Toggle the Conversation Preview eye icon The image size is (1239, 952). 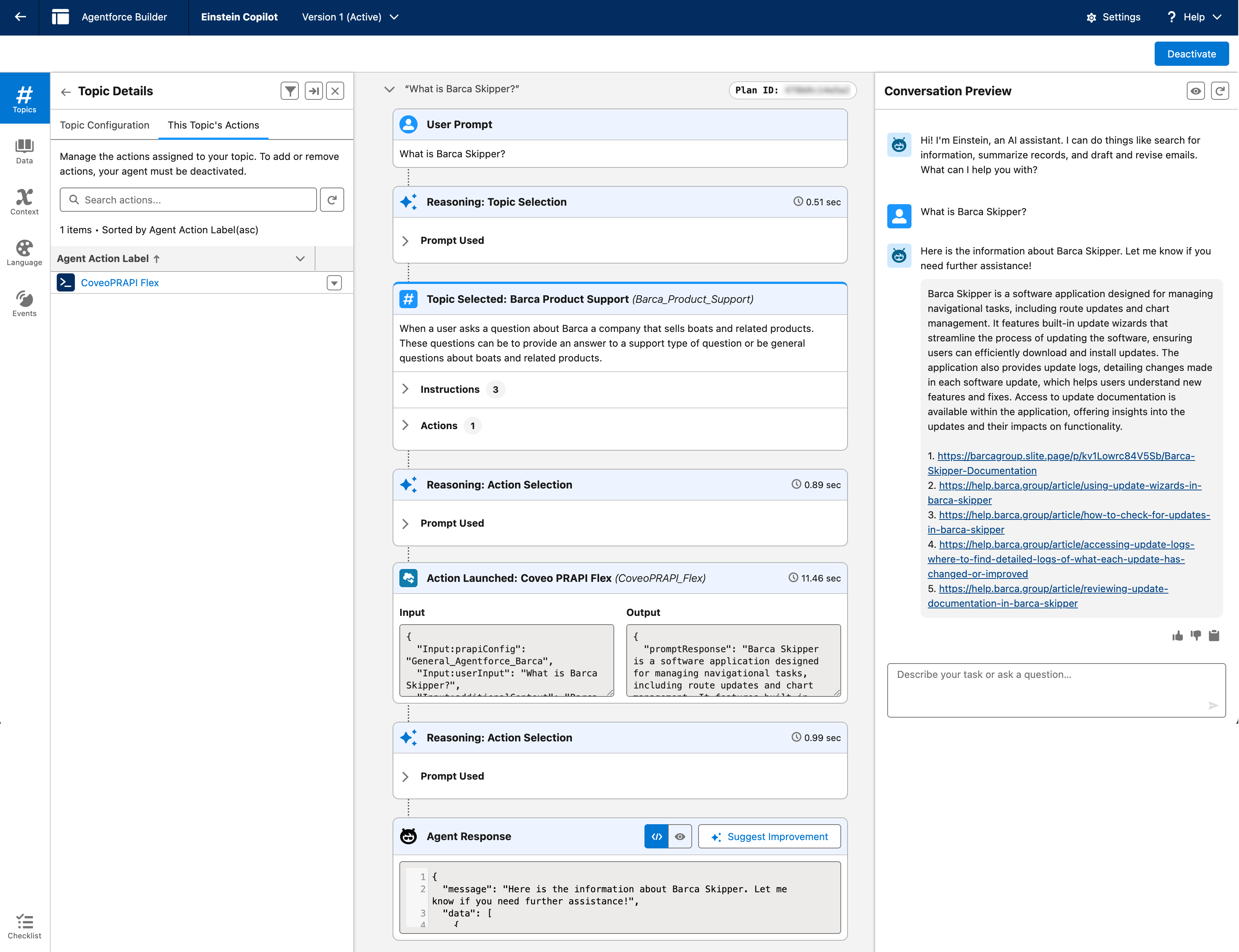click(1196, 91)
